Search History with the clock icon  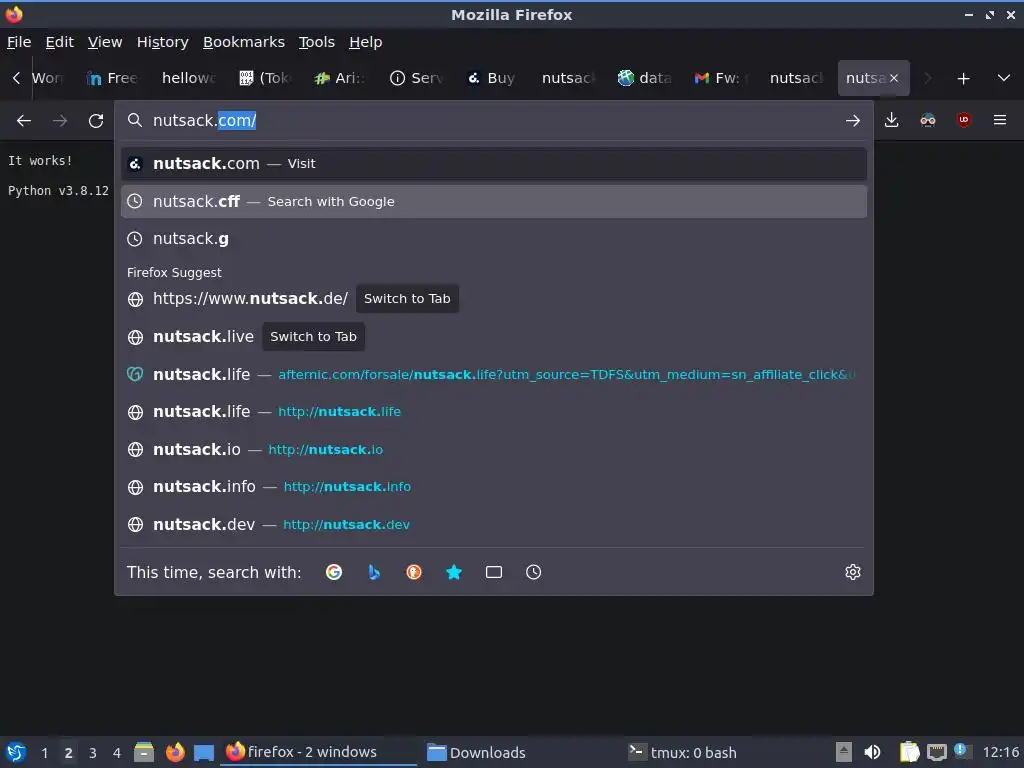coord(534,572)
